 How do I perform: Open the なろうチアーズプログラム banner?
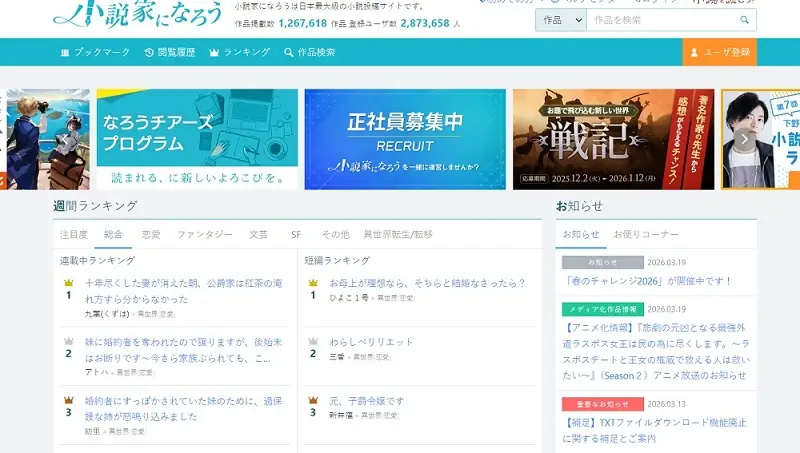point(197,139)
